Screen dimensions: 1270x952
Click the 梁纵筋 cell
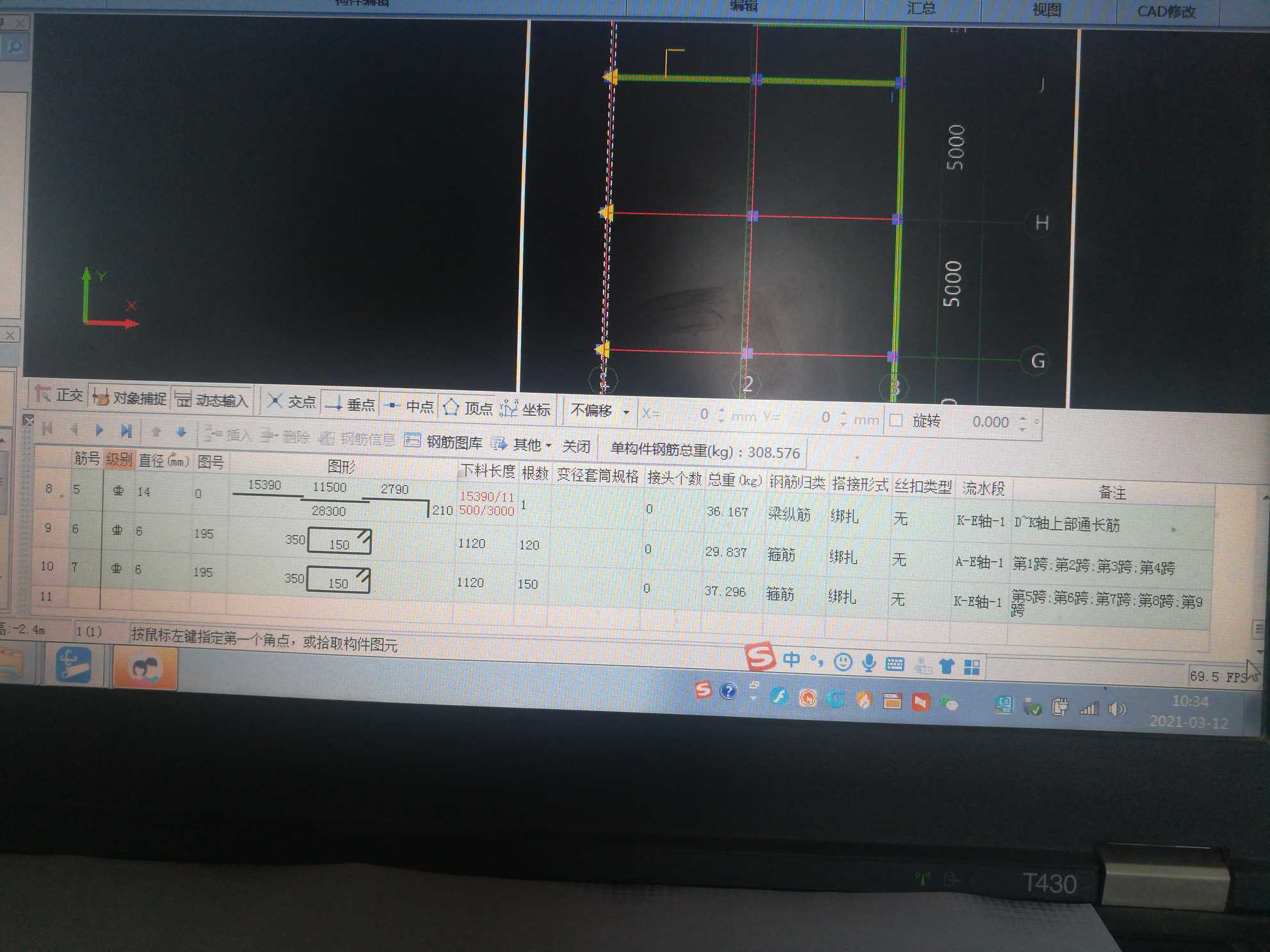(789, 514)
